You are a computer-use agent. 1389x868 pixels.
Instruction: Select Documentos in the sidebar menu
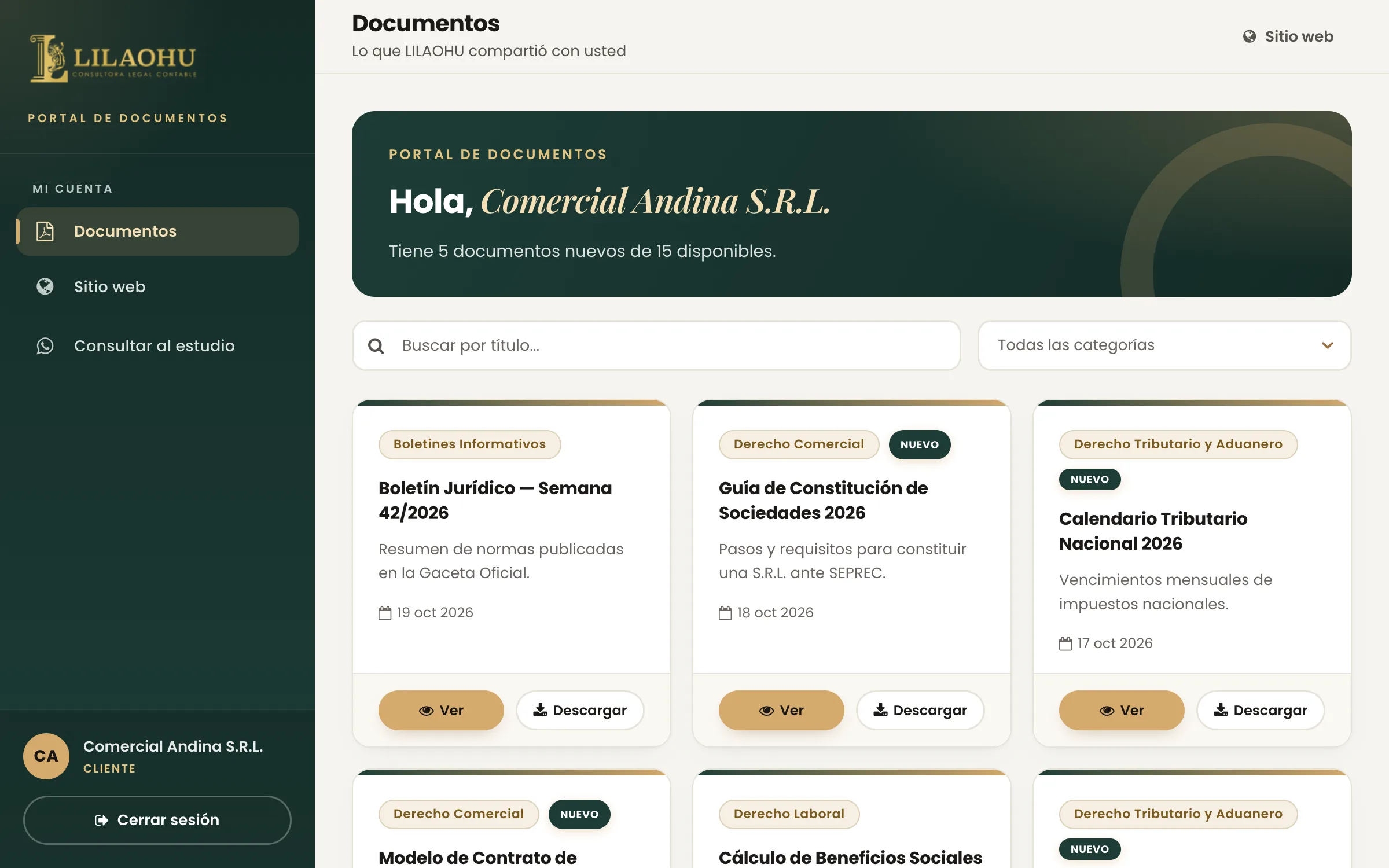click(x=157, y=231)
